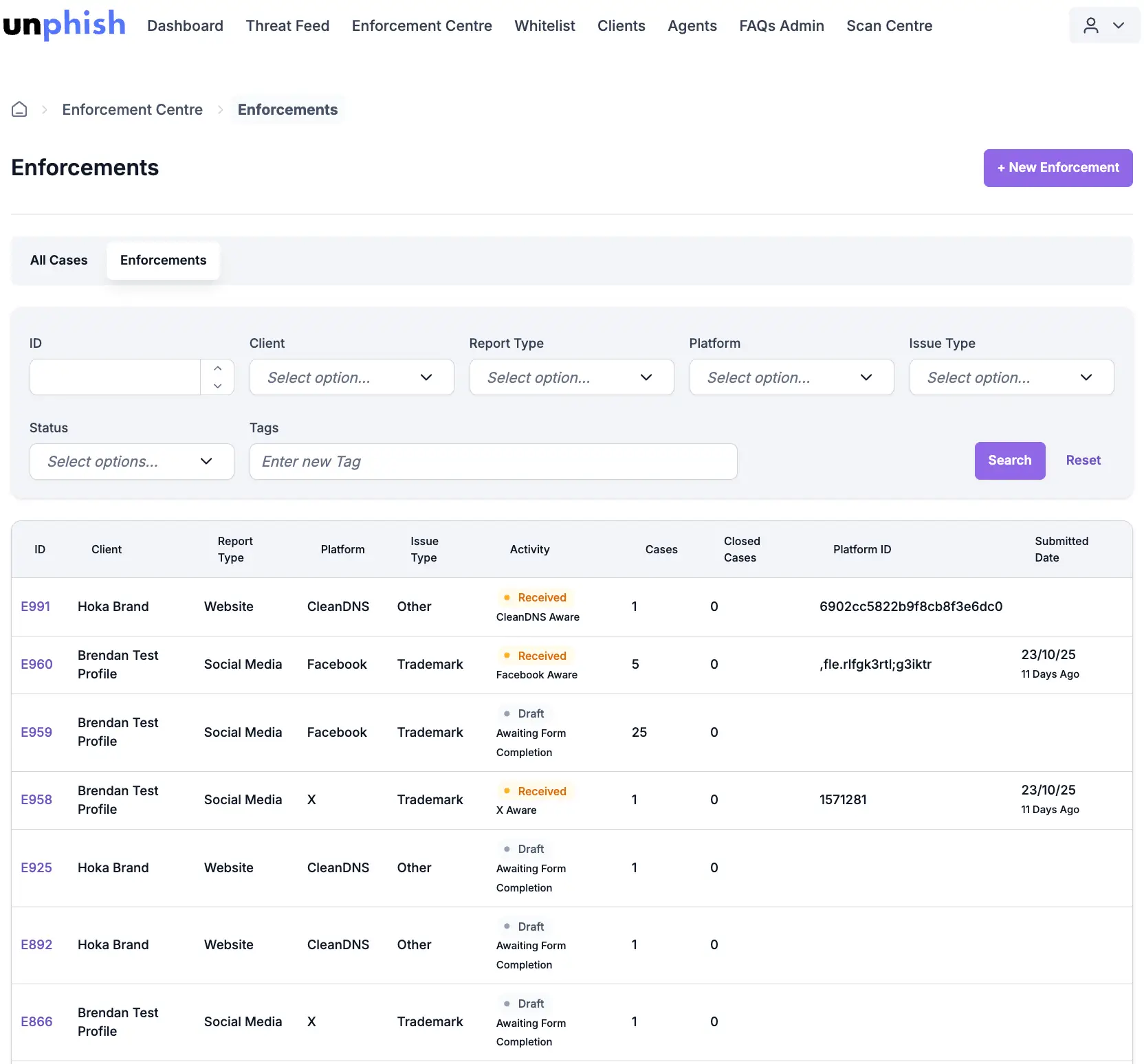The height and width of the screenshot is (1064, 1144).
Task: Click into the Tags input field
Action: pyautogui.click(x=493, y=462)
